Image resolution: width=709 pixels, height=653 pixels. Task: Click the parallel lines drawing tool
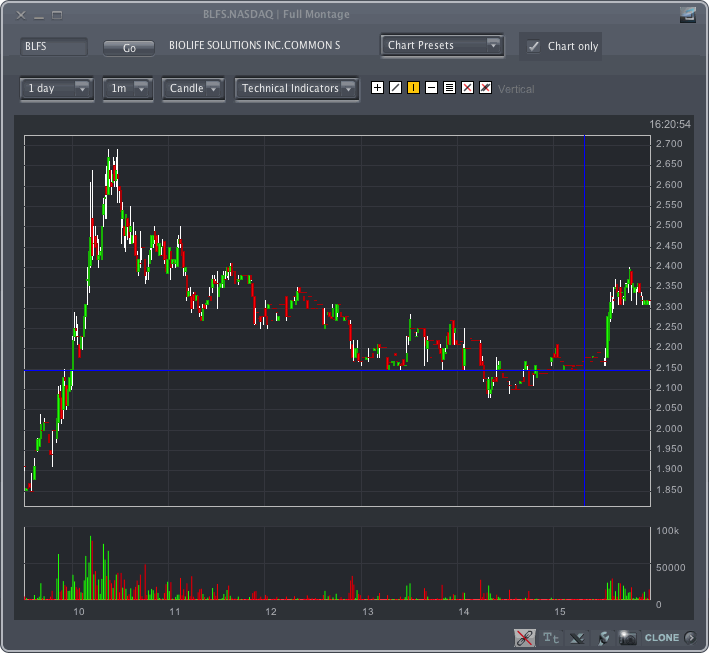coord(449,88)
